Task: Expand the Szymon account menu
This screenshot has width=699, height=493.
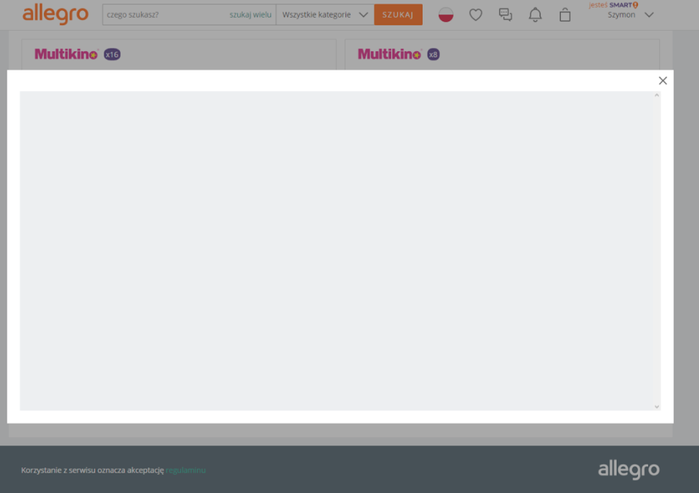Action: 630,15
